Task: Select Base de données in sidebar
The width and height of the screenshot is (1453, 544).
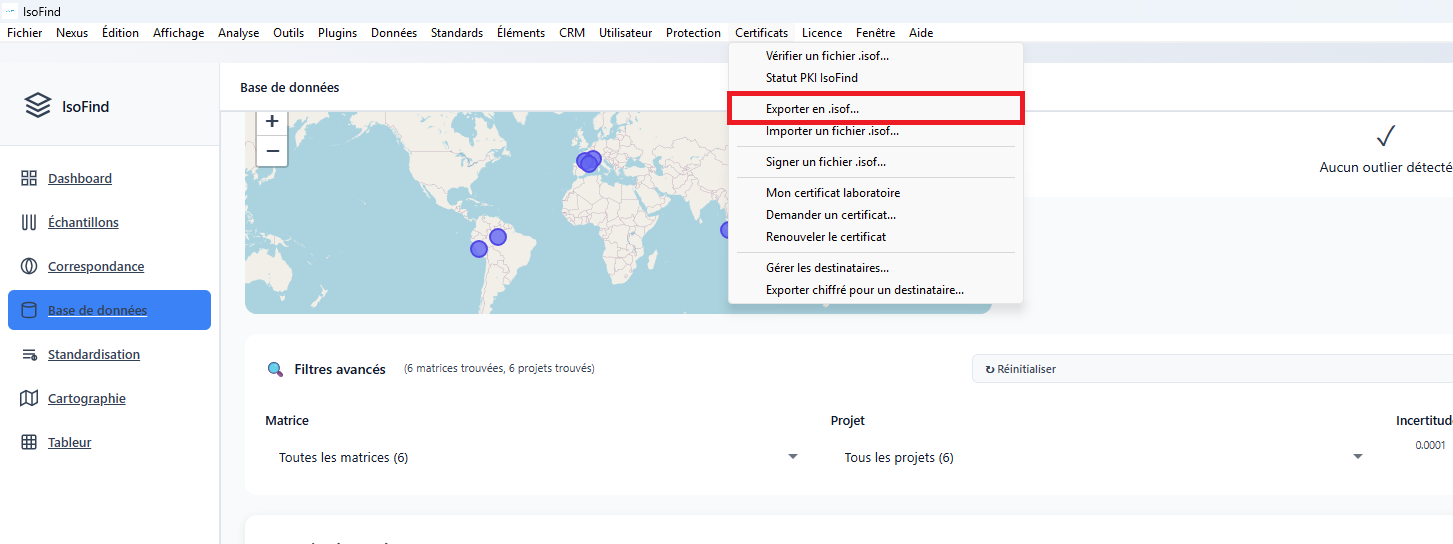Action: [109, 310]
